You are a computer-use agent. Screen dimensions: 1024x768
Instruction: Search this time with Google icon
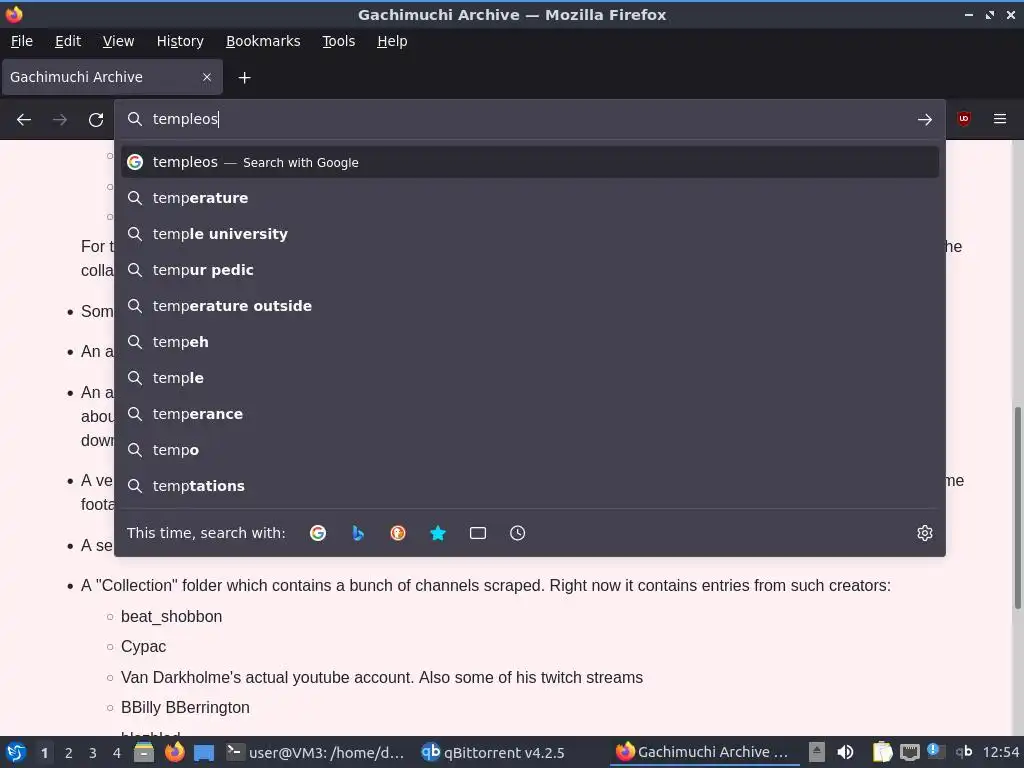tap(318, 533)
